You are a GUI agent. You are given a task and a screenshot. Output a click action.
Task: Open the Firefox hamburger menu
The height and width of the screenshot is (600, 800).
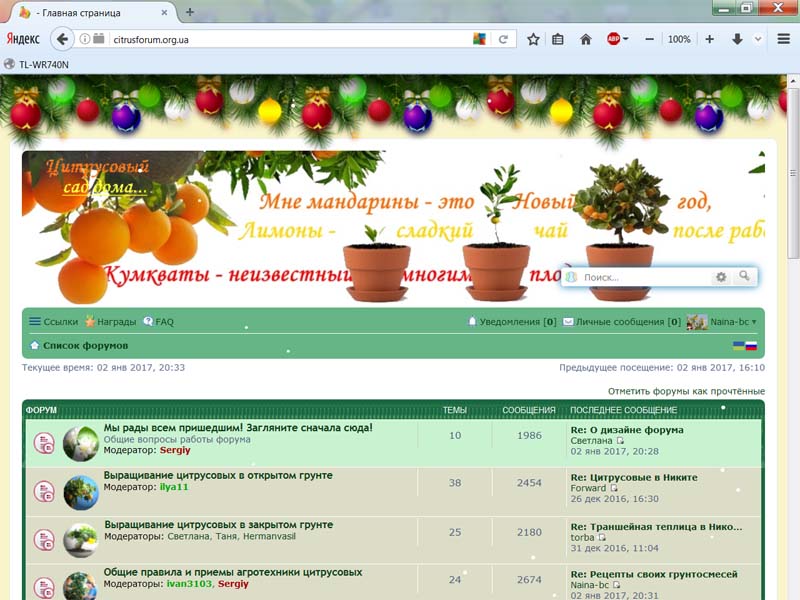point(783,39)
